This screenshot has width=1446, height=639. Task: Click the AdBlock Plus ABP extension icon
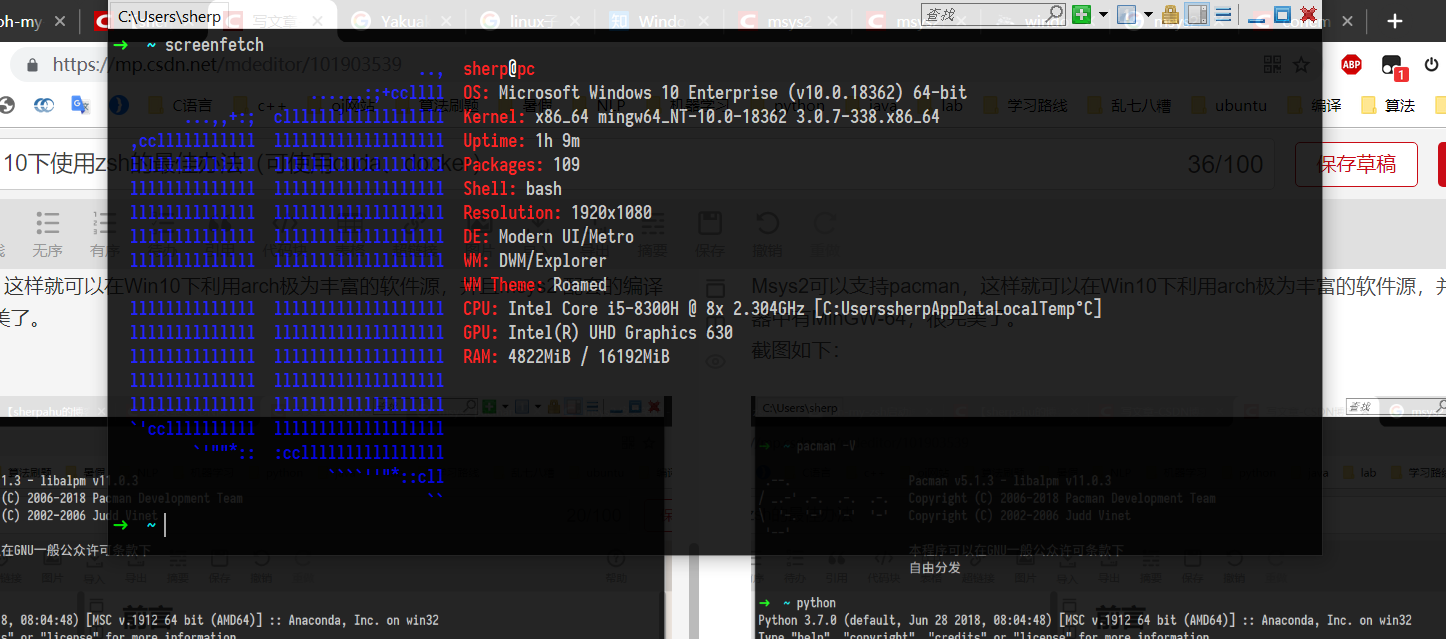click(x=1351, y=64)
